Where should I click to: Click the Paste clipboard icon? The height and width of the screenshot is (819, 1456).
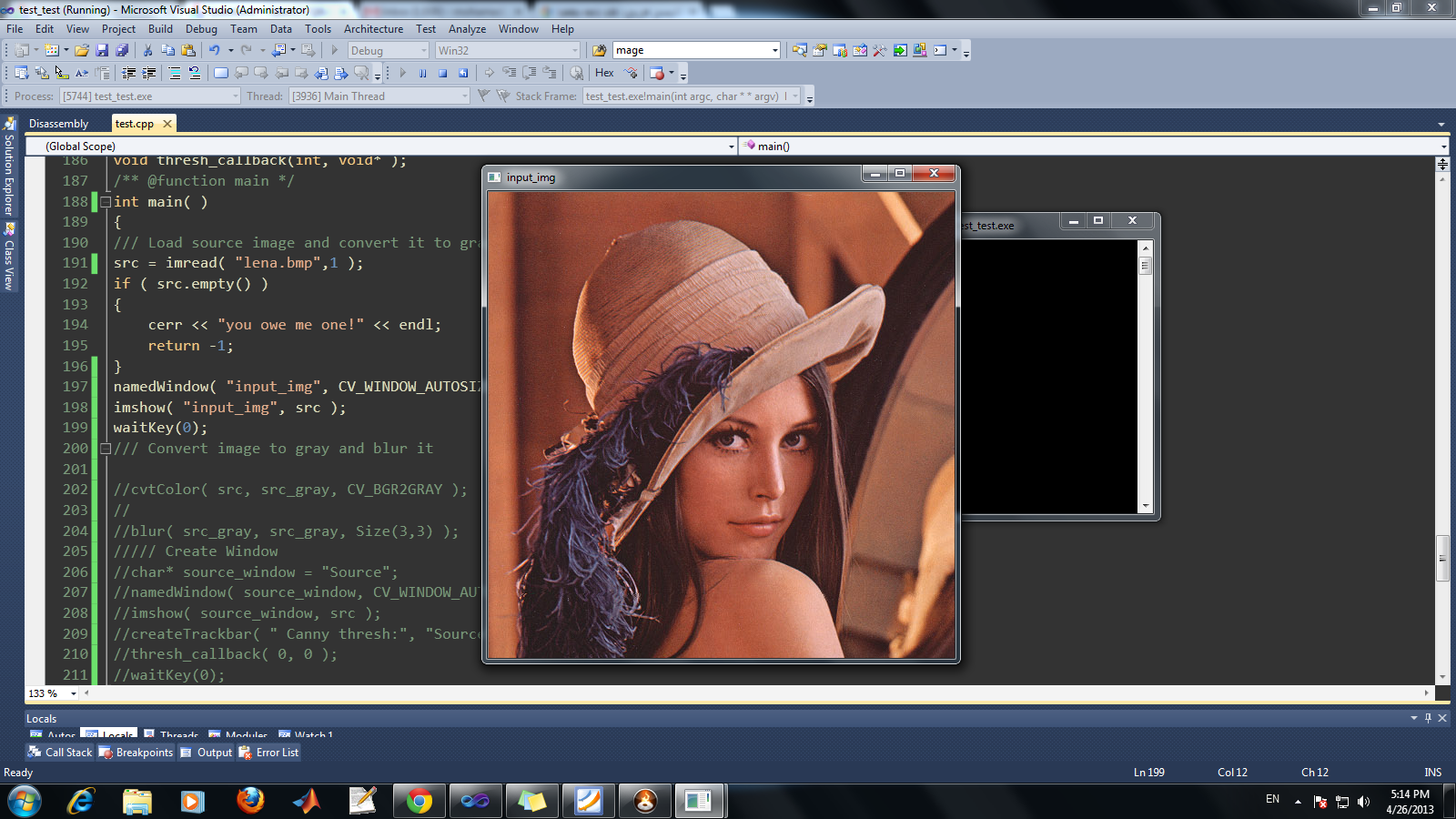point(188,50)
